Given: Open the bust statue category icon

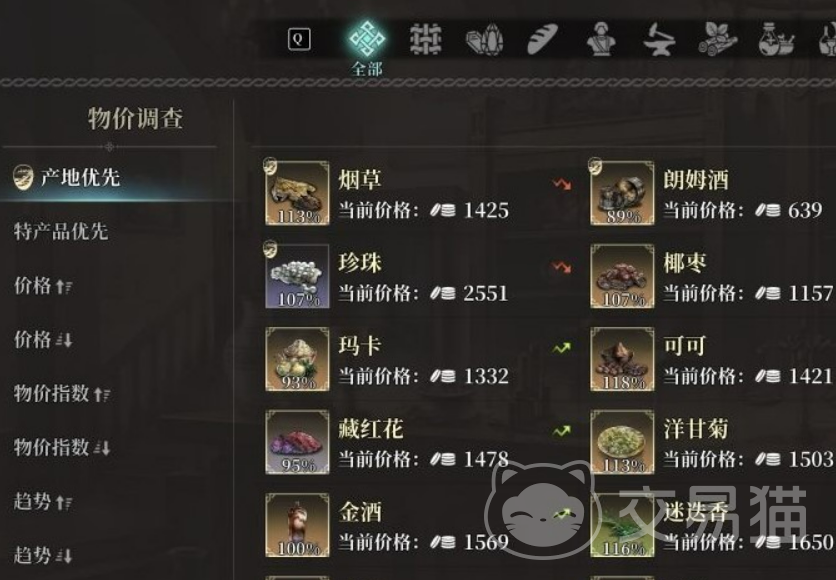Looking at the screenshot, I should tap(601, 39).
